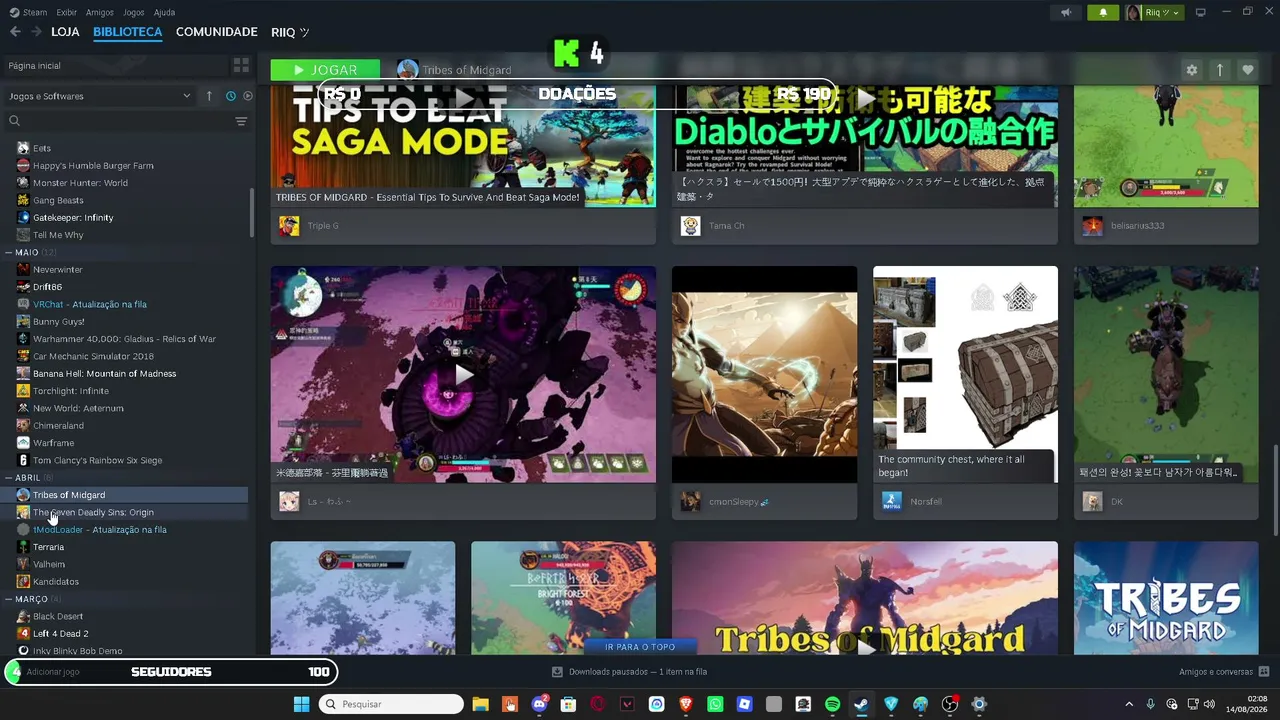Sort library with the up arrow icon
The height and width of the screenshot is (720, 1280).
click(209, 96)
